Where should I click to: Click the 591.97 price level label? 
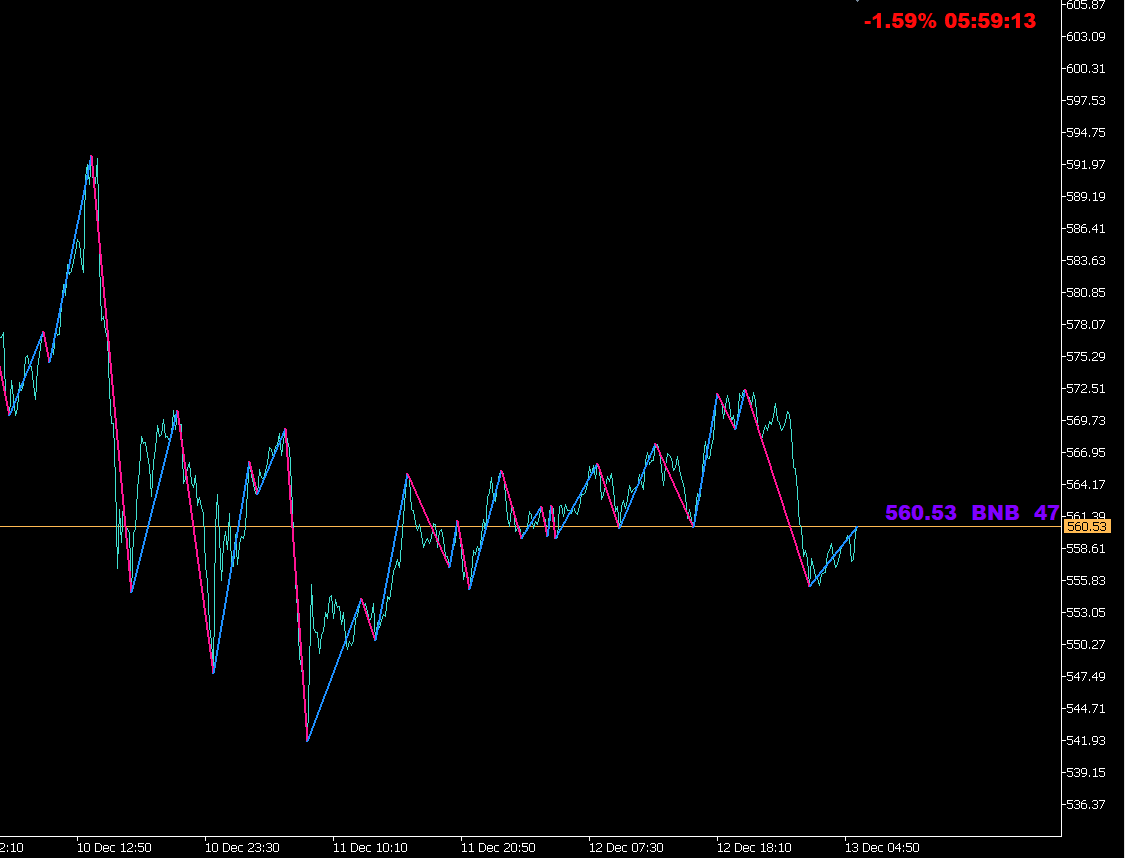tap(1087, 163)
